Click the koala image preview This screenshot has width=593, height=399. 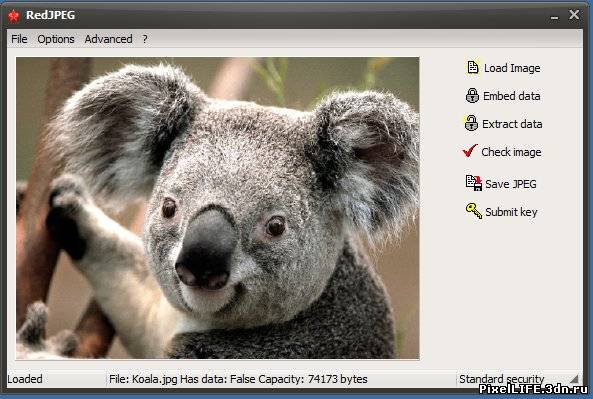pos(217,208)
